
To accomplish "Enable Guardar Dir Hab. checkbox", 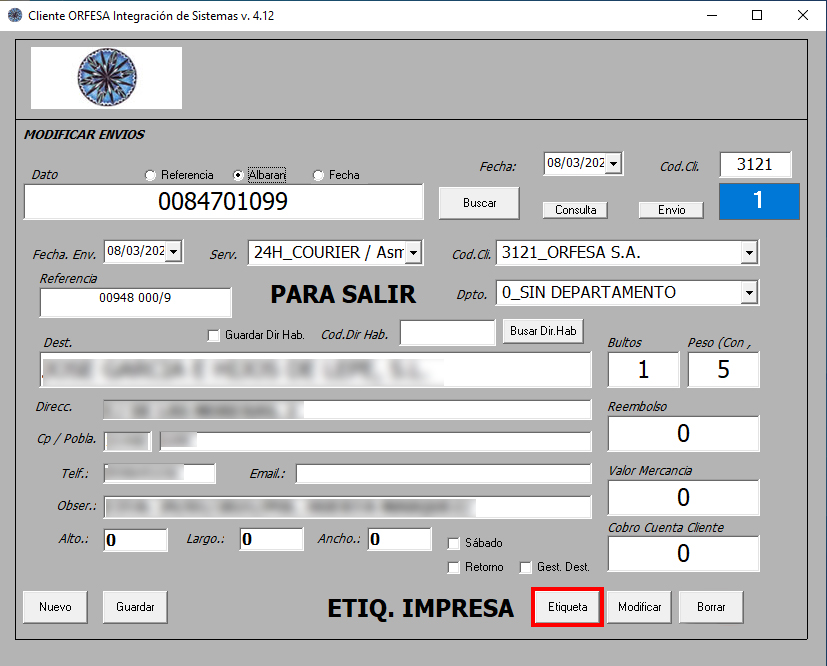I will (x=213, y=336).
